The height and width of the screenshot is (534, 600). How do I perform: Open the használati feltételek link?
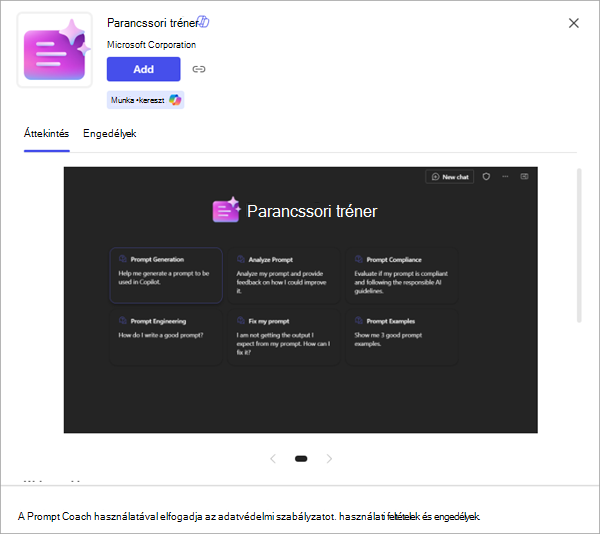[x=379, y=516]
